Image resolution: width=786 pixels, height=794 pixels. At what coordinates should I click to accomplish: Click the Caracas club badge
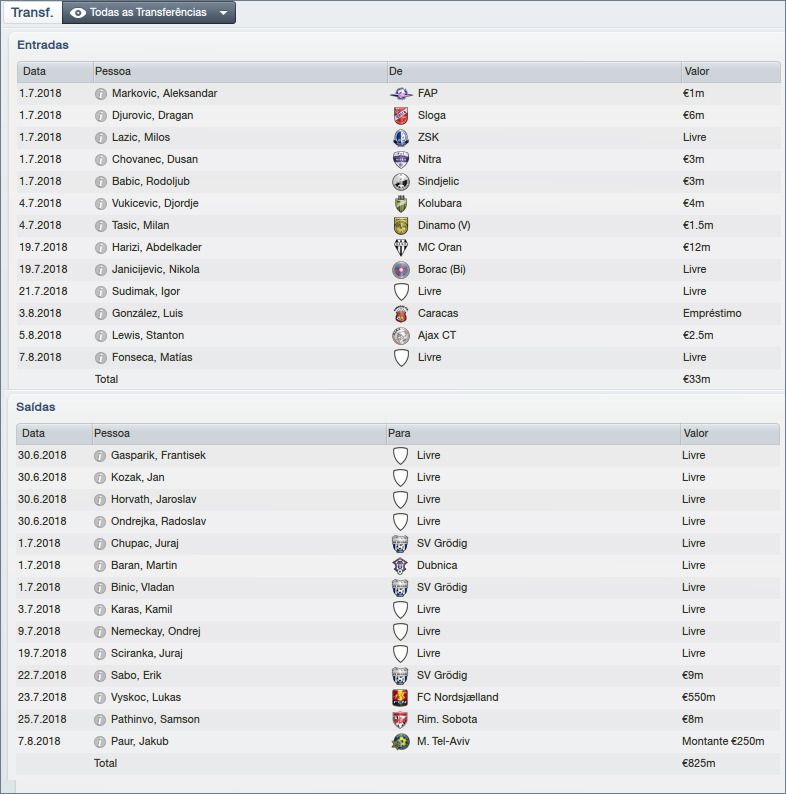click(x=401, y=314)
